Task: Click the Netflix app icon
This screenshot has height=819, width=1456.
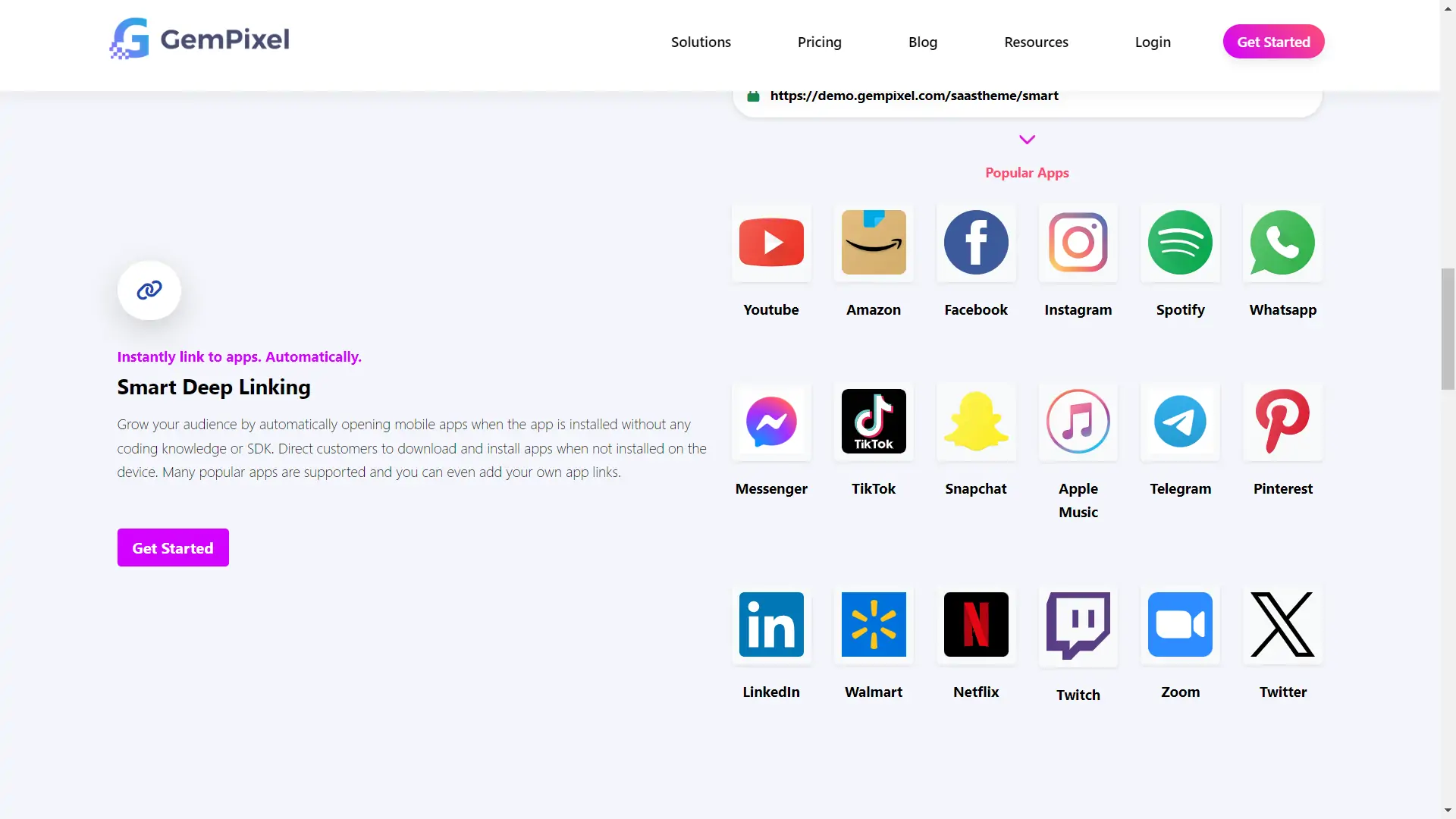Action: click(x=976, y=625)
